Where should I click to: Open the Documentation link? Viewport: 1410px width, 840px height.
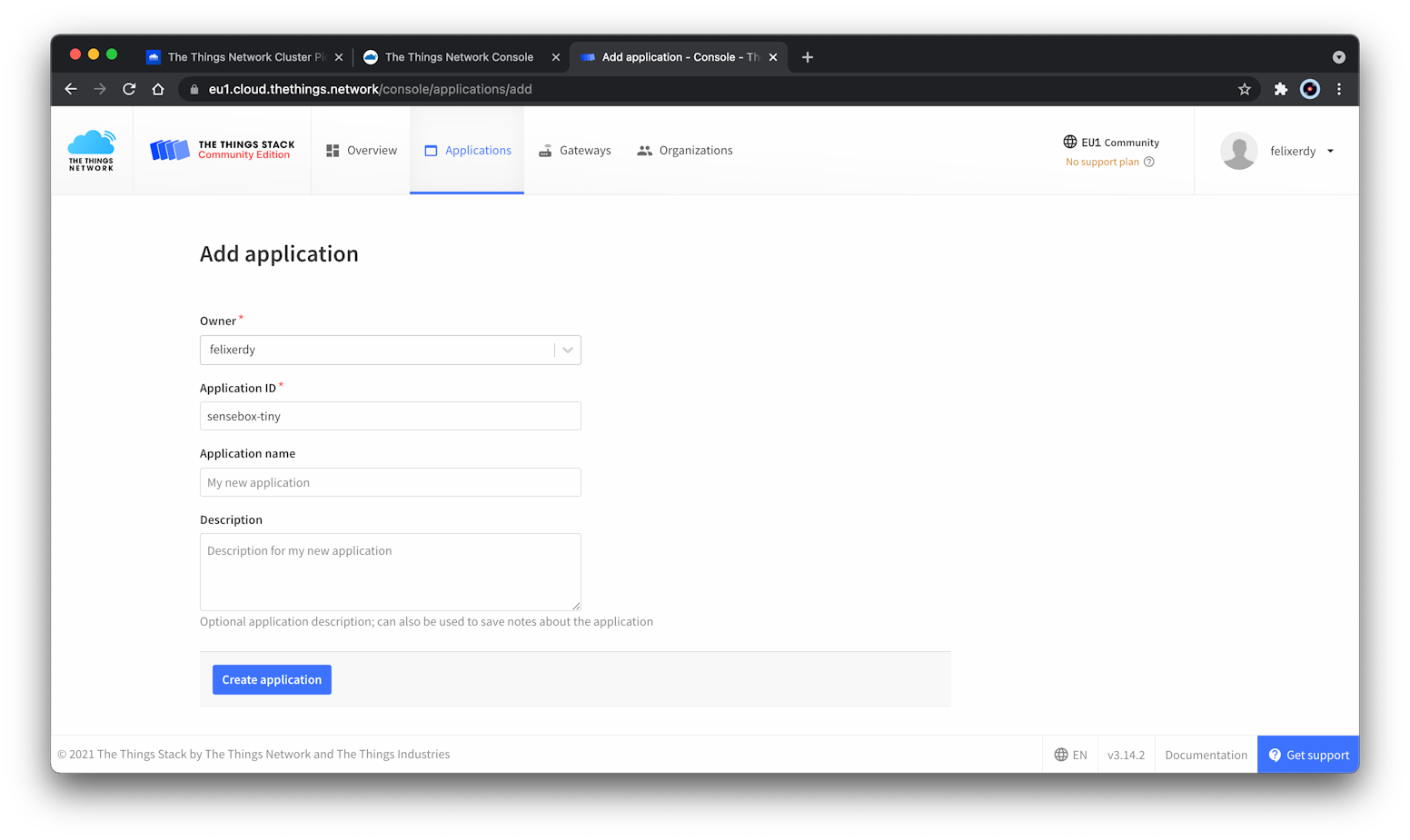coord(1206,755)
